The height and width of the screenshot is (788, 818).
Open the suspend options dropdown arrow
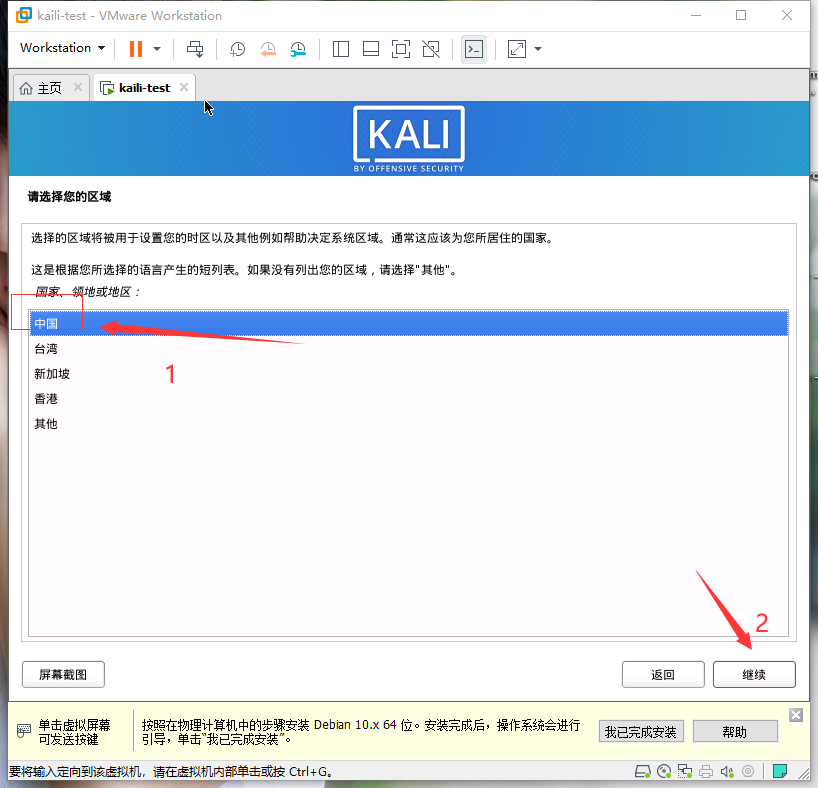pos(155,49)
